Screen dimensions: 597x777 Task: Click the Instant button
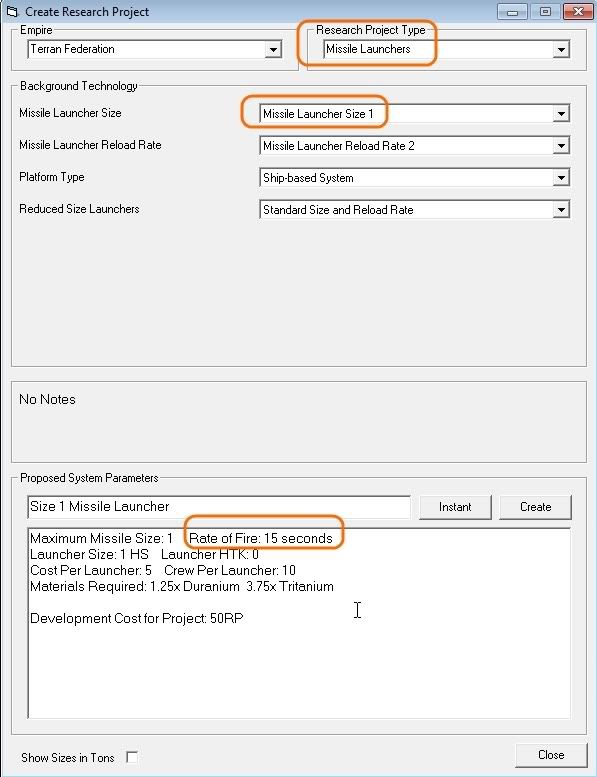[455, 507]
